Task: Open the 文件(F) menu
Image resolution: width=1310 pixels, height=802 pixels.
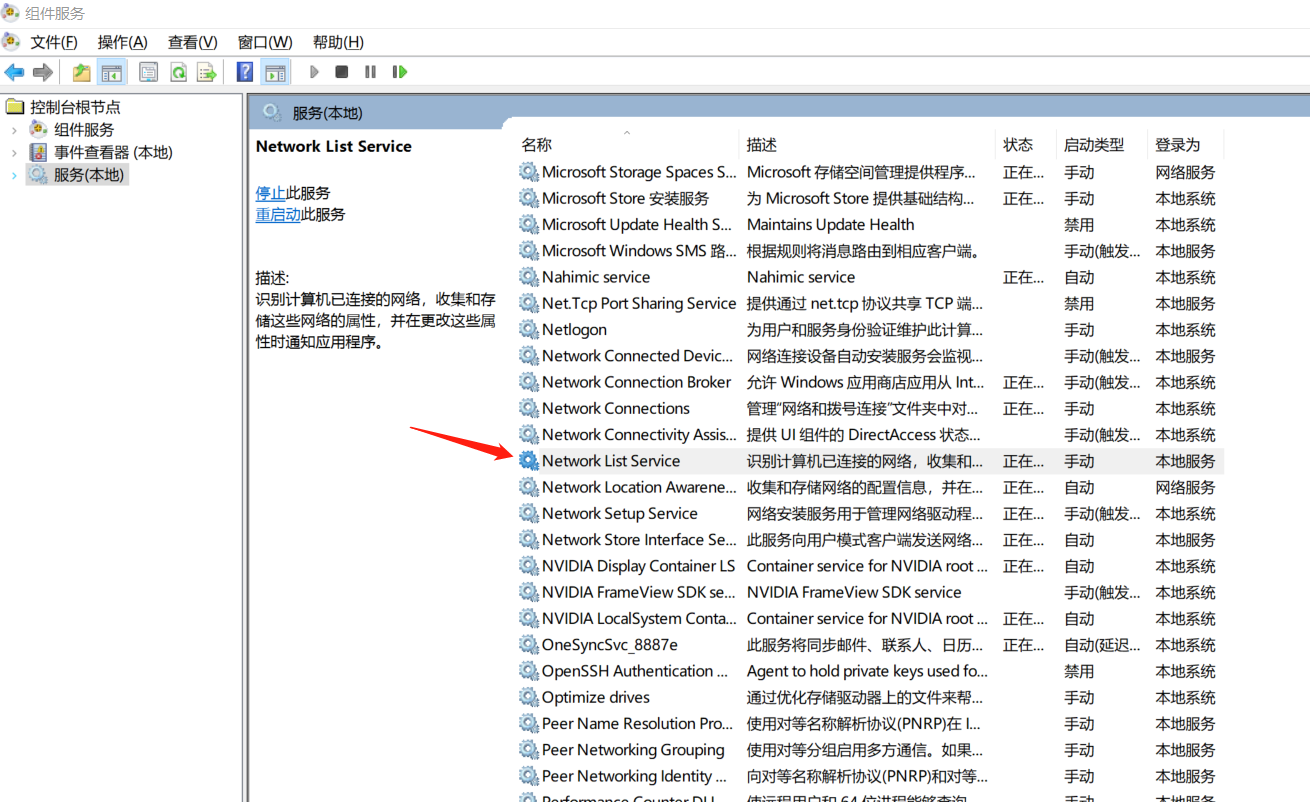Action: 54,42
